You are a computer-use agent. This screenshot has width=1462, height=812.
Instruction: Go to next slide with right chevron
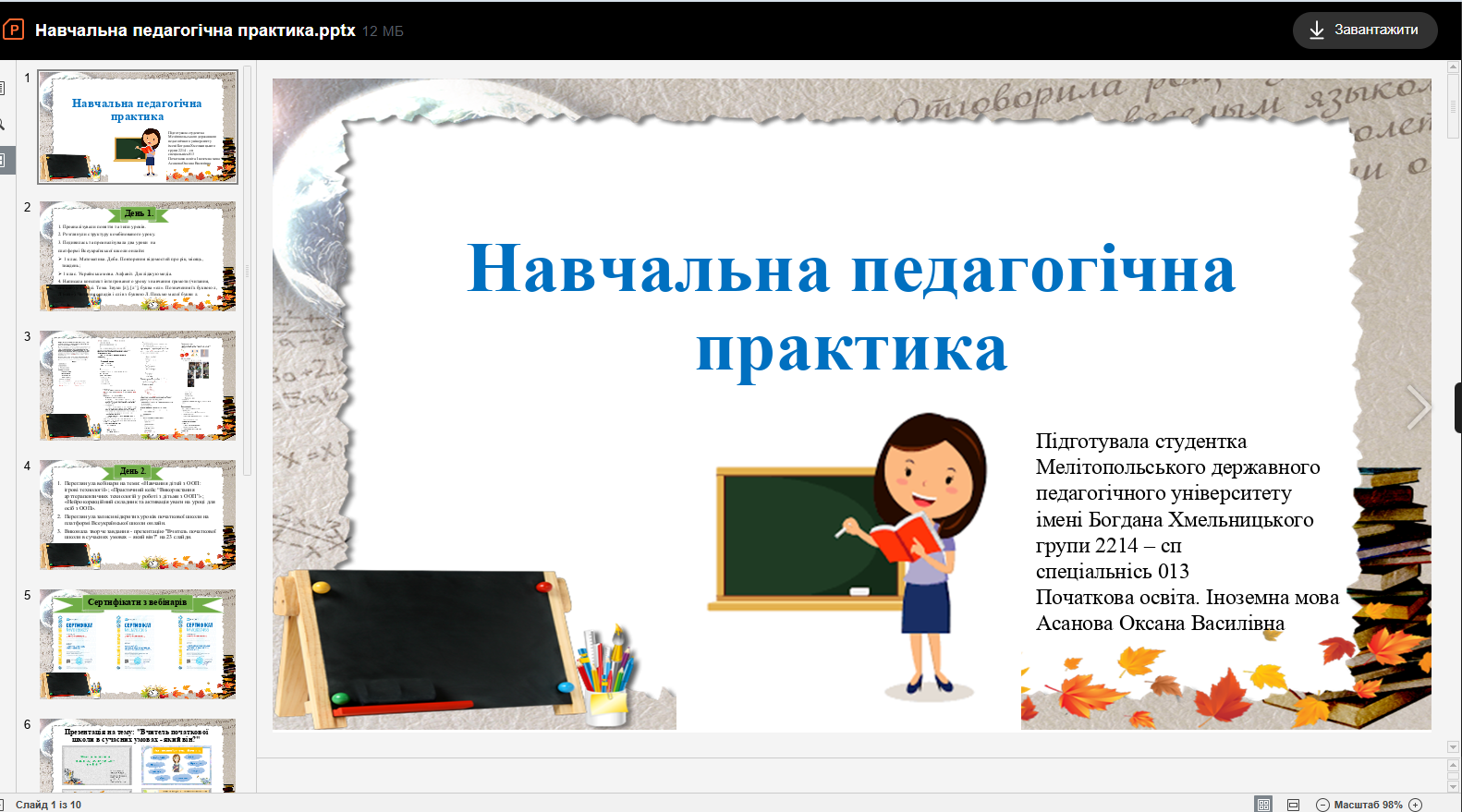pyautogui.click(x=1417, y=407)
